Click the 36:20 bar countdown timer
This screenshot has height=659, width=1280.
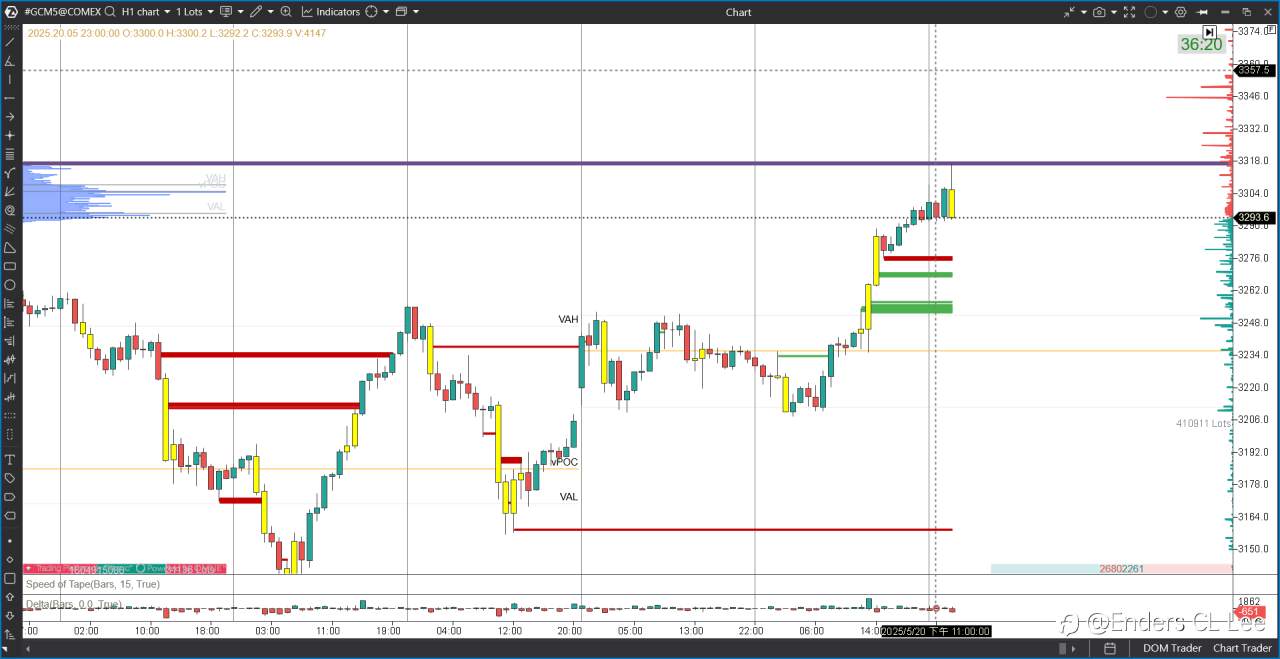pos(1200,45)
